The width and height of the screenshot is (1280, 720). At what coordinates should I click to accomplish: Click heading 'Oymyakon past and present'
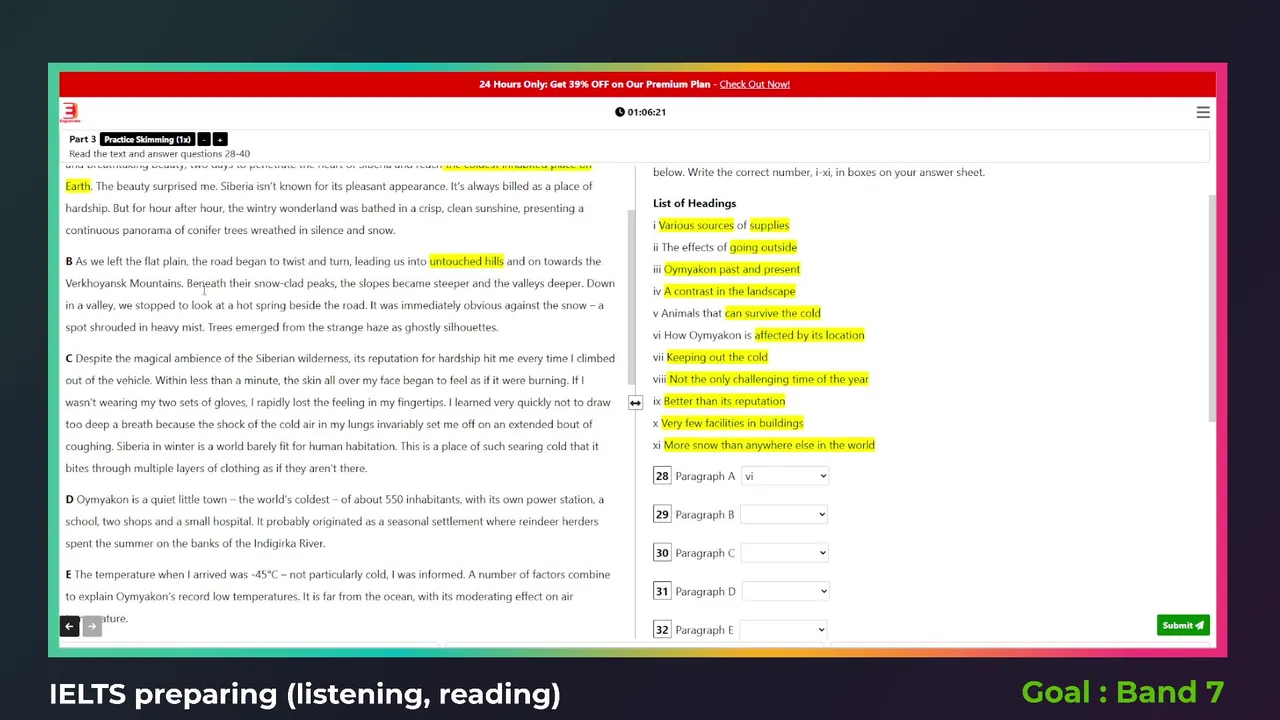tap(732, 269)
